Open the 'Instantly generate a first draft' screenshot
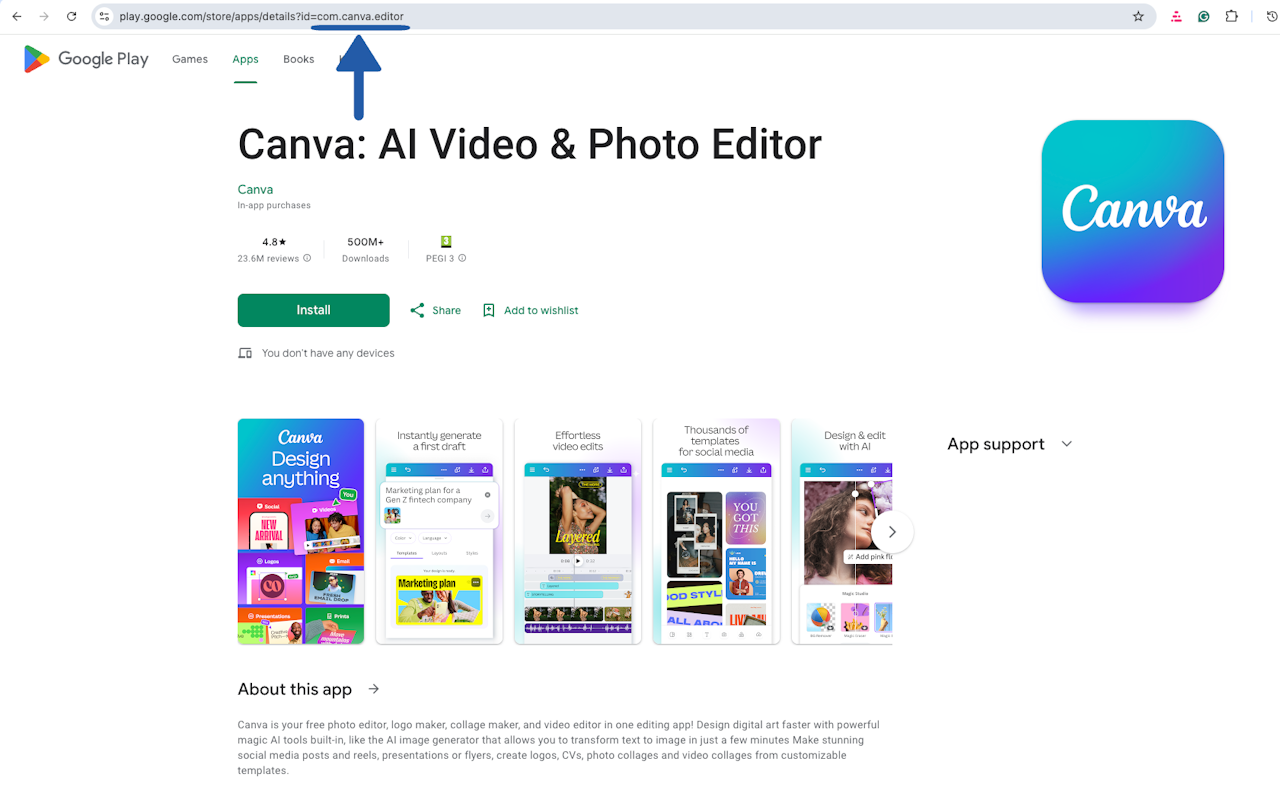The image size is (1280, 787). tap(439, 531)
